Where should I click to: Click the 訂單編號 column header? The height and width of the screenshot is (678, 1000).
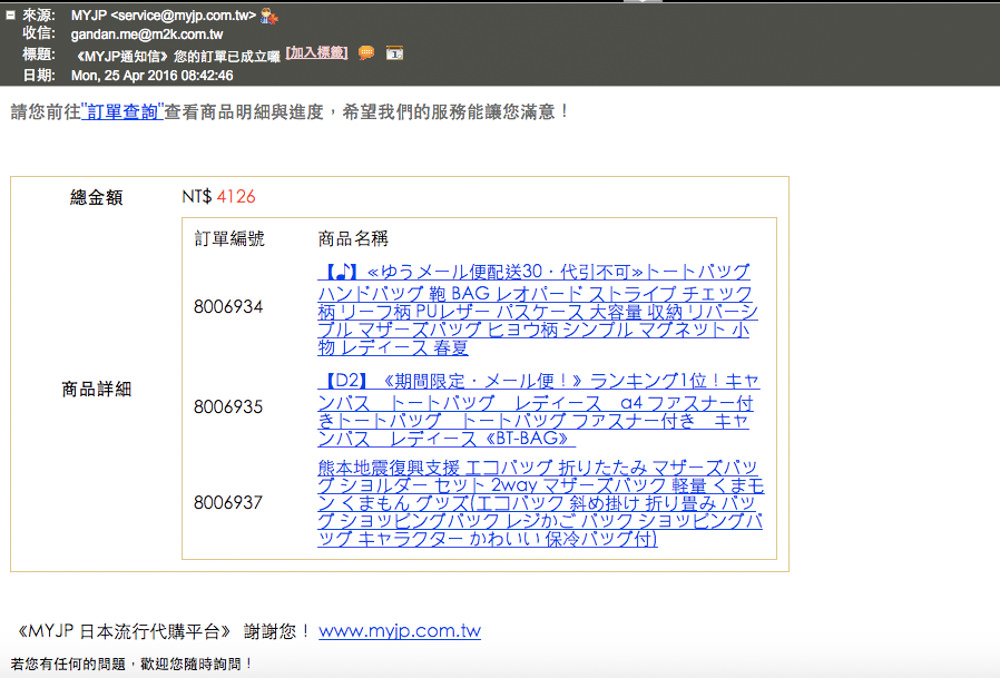(x=229, y=239)
